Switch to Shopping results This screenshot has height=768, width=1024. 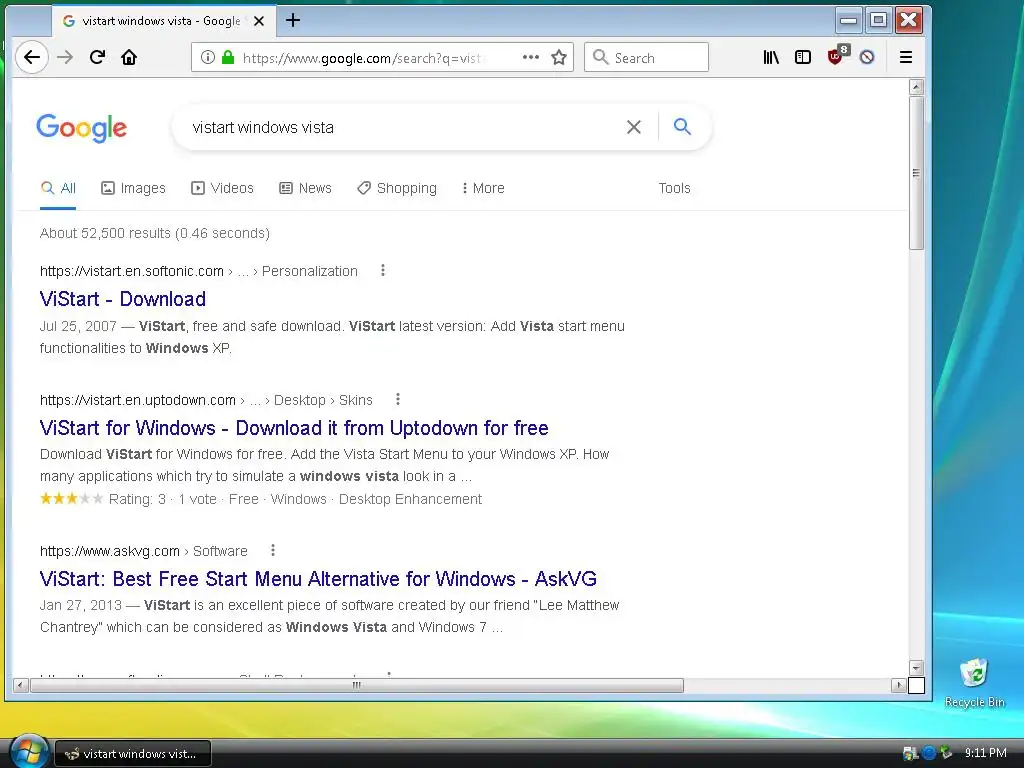(397, 188)
